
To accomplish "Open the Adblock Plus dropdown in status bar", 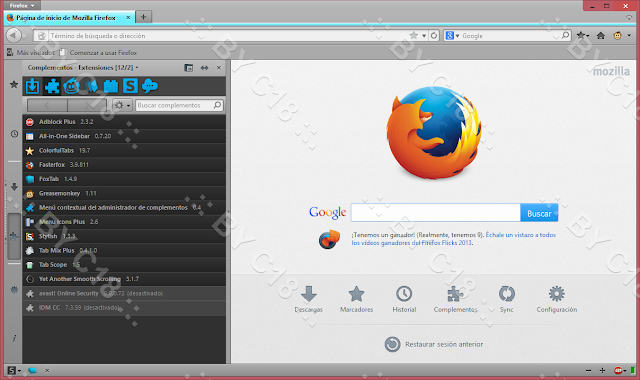I will tap(625, 371).
